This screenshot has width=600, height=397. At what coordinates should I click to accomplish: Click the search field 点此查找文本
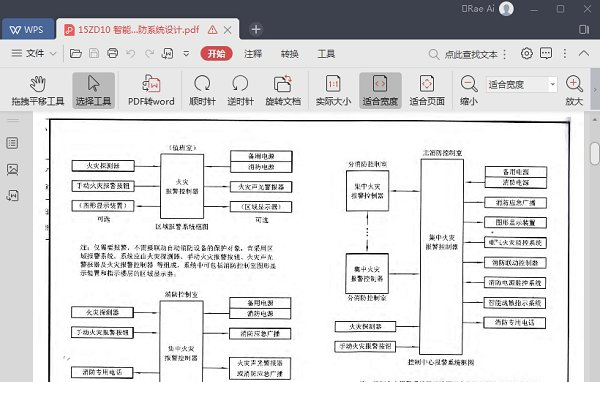[x=471, y=55]
